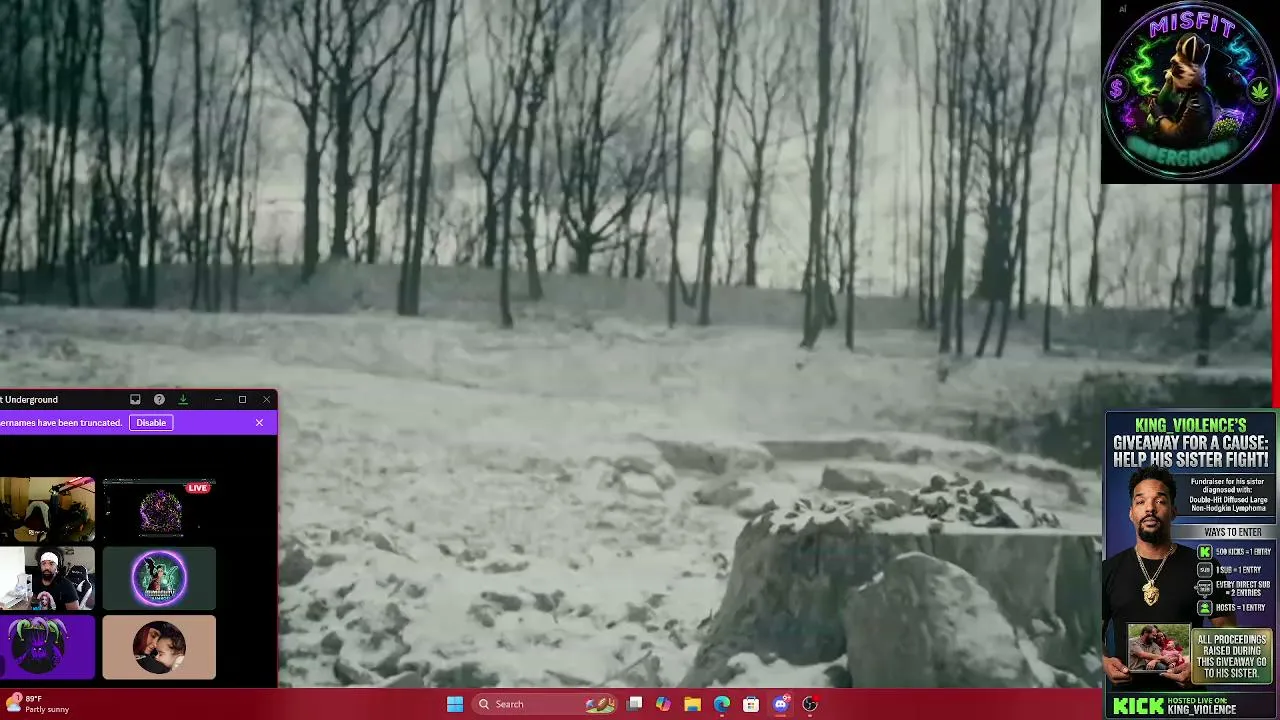The height and width of the screenshot is (720, 1280).
Task: Open Task View from the taskbar
Action: pyautogui.click(x=634, y=704)
